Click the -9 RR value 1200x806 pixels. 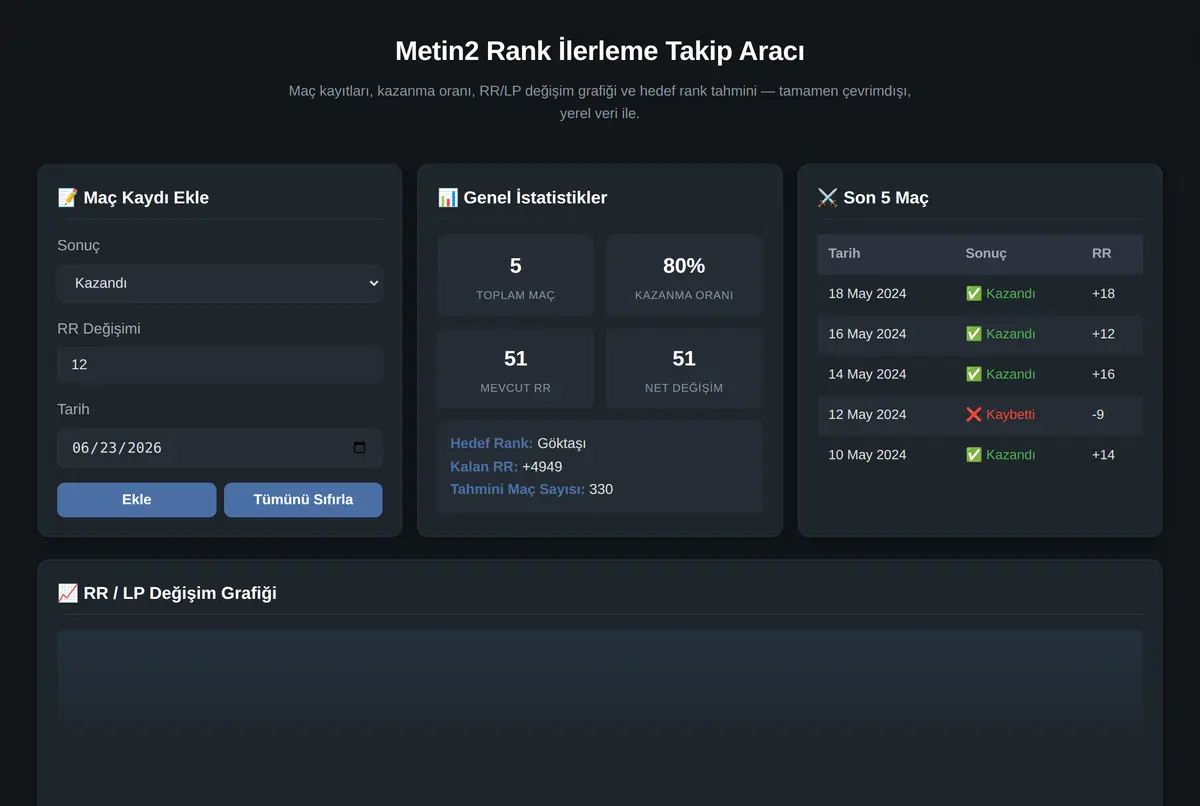coord(1098,414)
